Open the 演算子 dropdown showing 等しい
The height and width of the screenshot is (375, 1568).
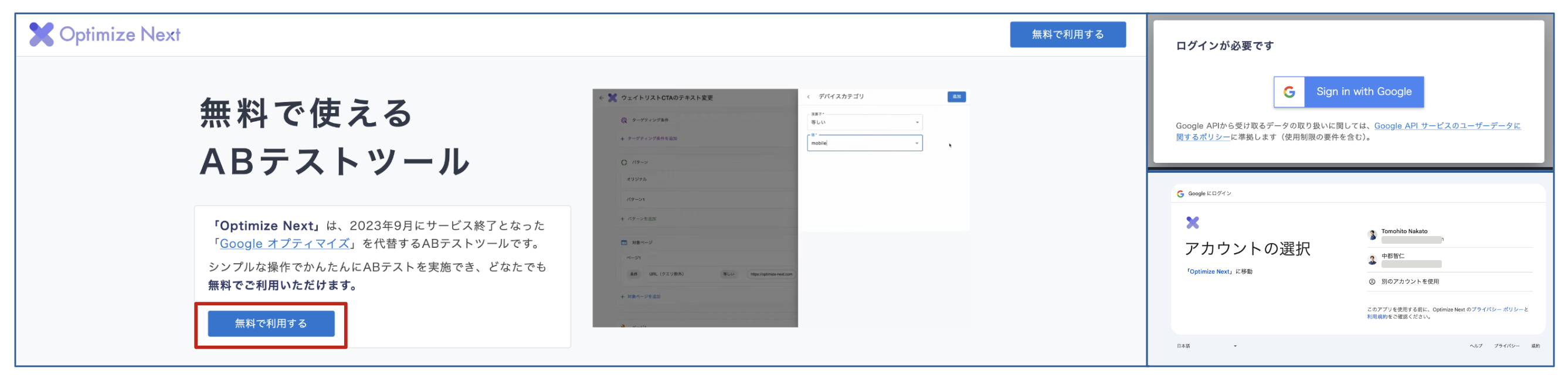click(x=864, y=122)
